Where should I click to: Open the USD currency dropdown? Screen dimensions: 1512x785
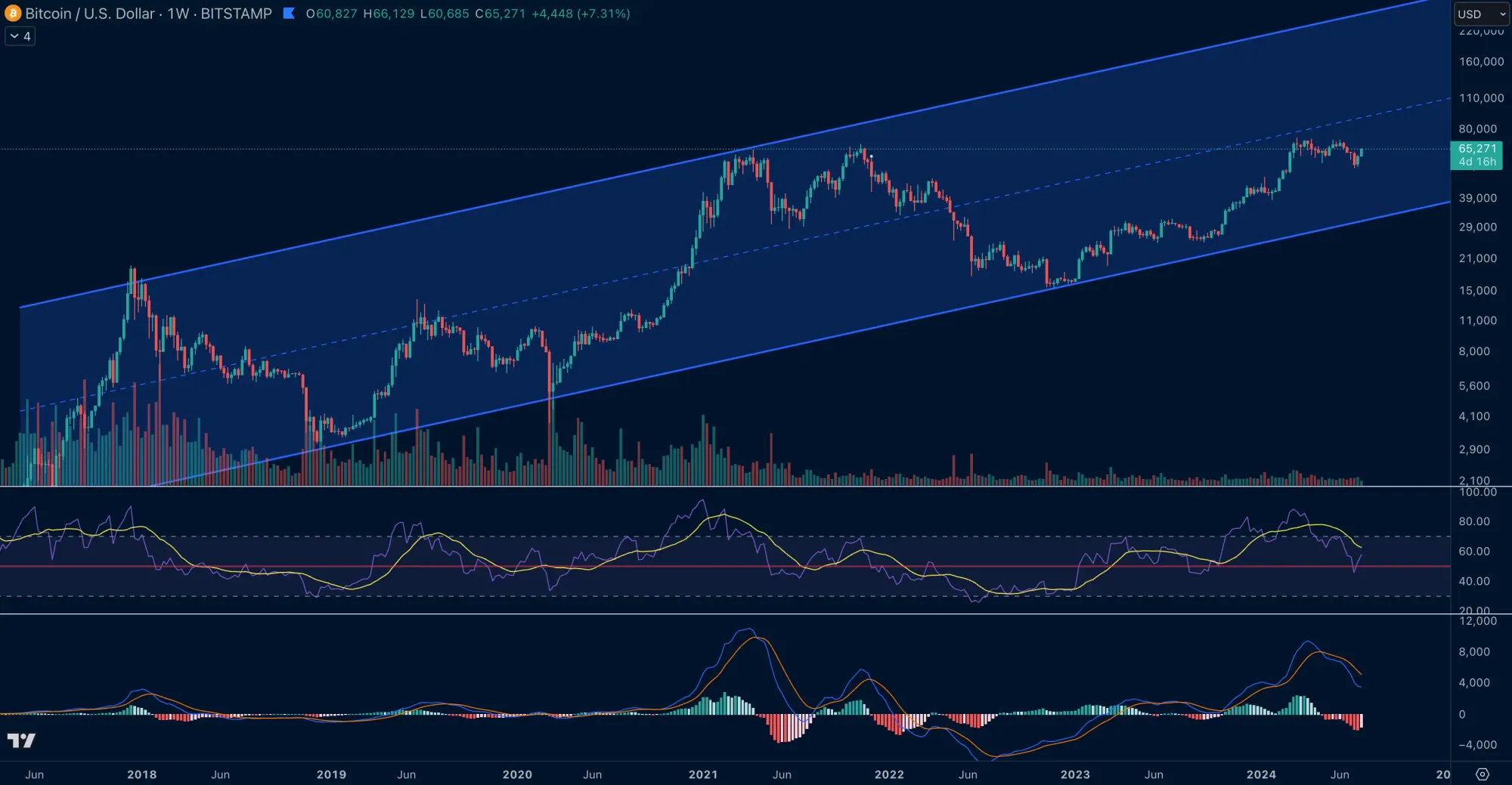(1480, 14)
